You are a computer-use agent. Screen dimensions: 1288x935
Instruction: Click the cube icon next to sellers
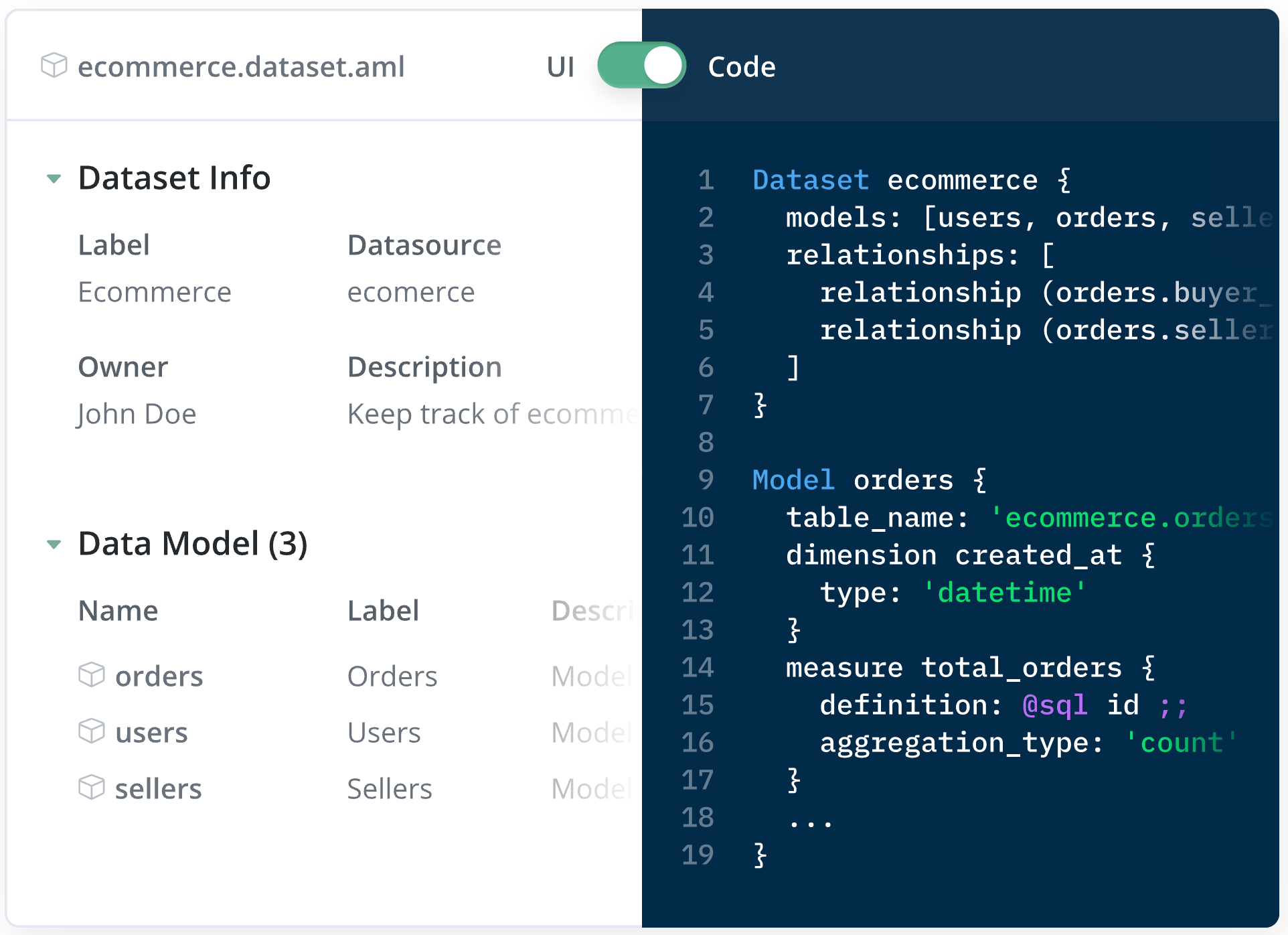click(x=92, y=788)
